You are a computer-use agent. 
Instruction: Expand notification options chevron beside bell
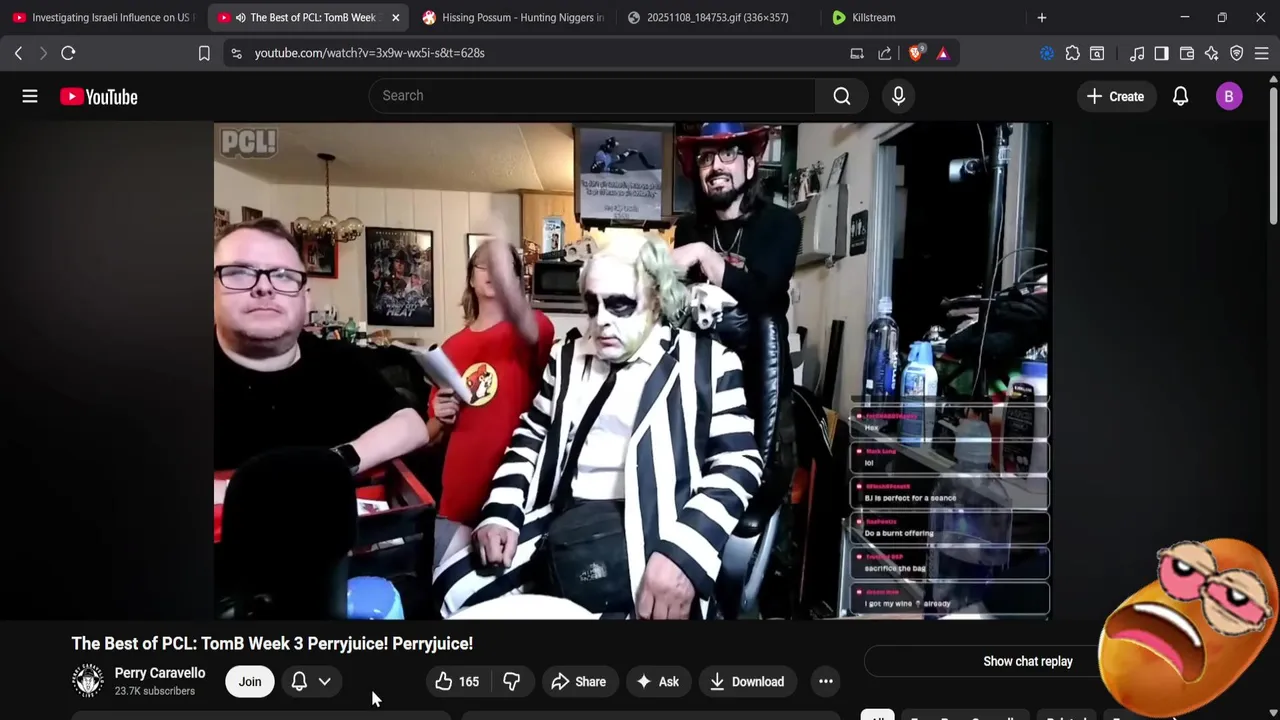pos(325,682)
